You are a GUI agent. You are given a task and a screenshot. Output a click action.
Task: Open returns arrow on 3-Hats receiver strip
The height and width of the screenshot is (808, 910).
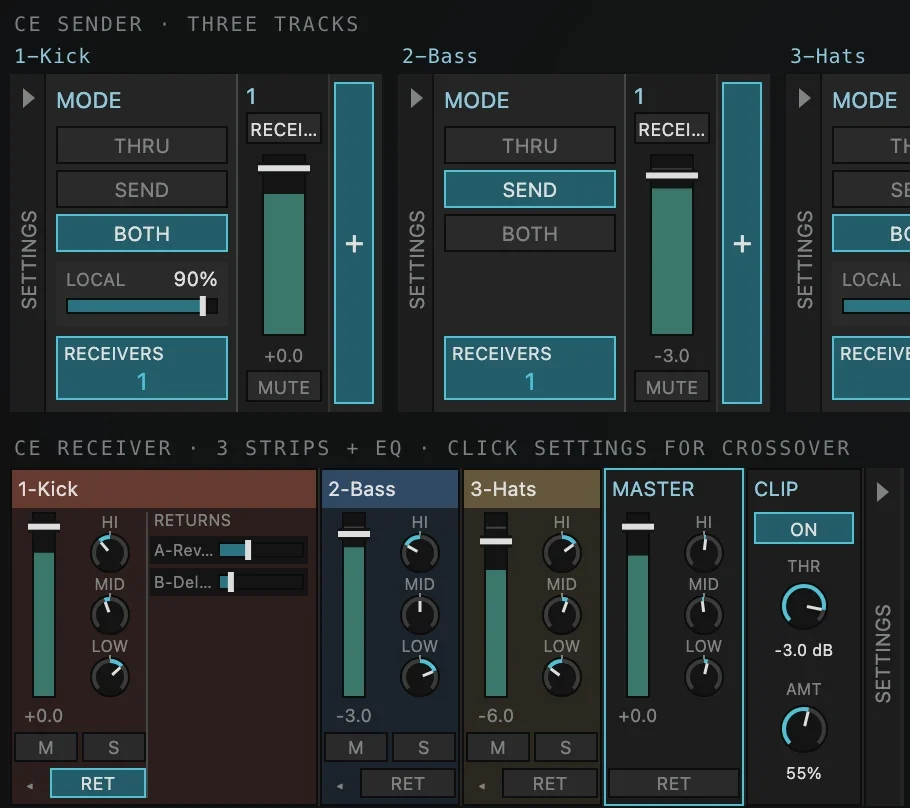point(482,786)
